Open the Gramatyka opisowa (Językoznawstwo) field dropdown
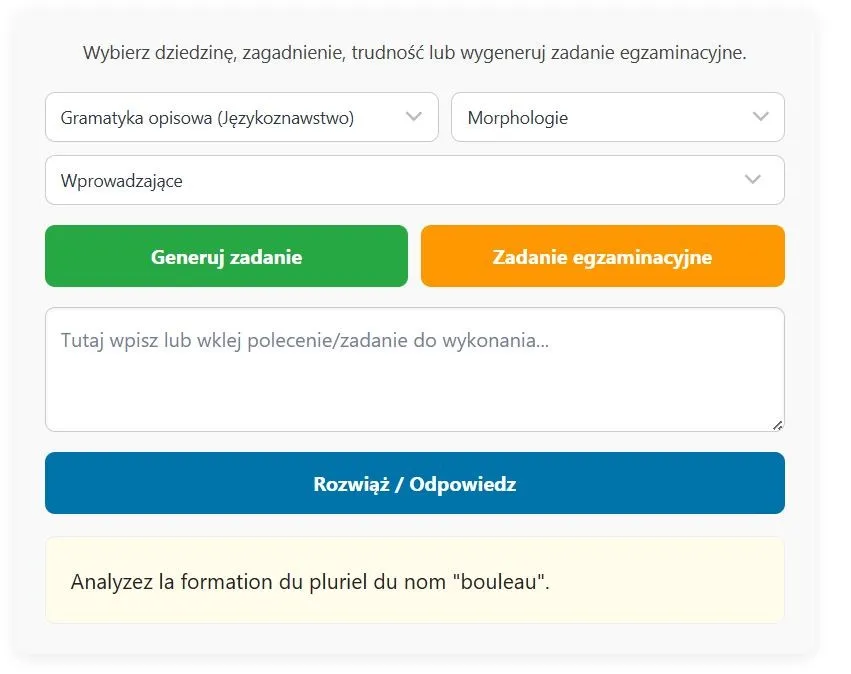The image size is (851, 674). (x=241, y=117)
